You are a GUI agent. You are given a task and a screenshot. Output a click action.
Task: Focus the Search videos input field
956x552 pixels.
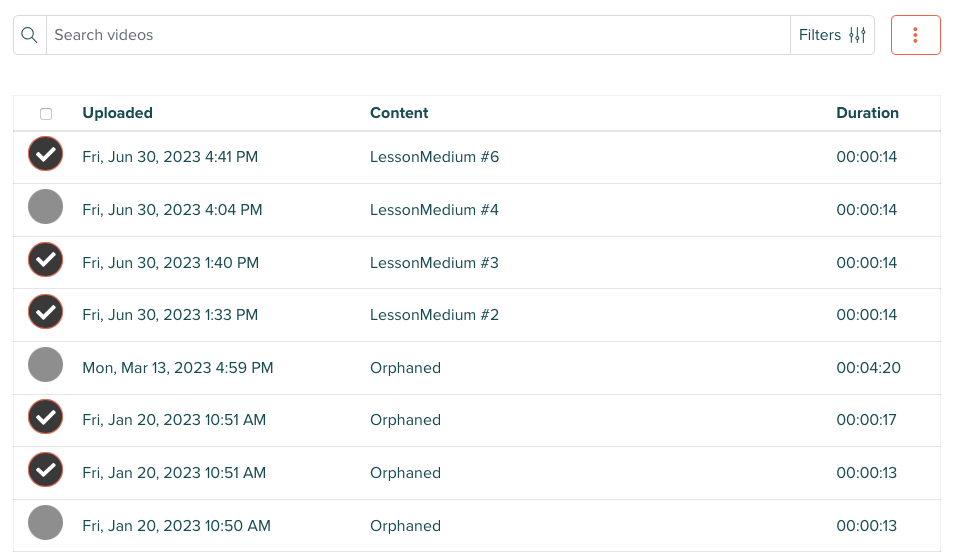(x=418, y=35)
